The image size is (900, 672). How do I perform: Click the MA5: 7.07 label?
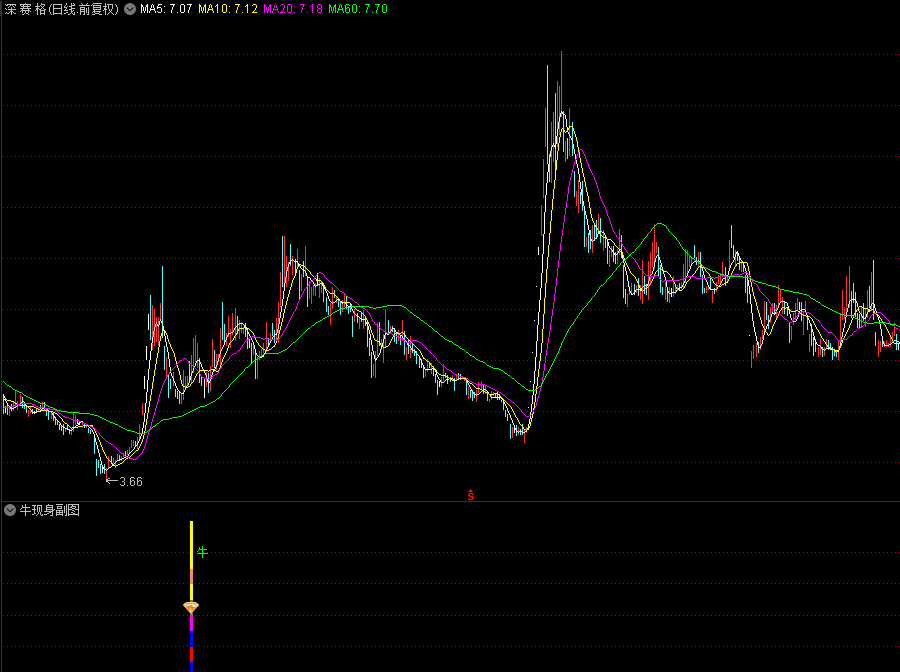point(166,9)
